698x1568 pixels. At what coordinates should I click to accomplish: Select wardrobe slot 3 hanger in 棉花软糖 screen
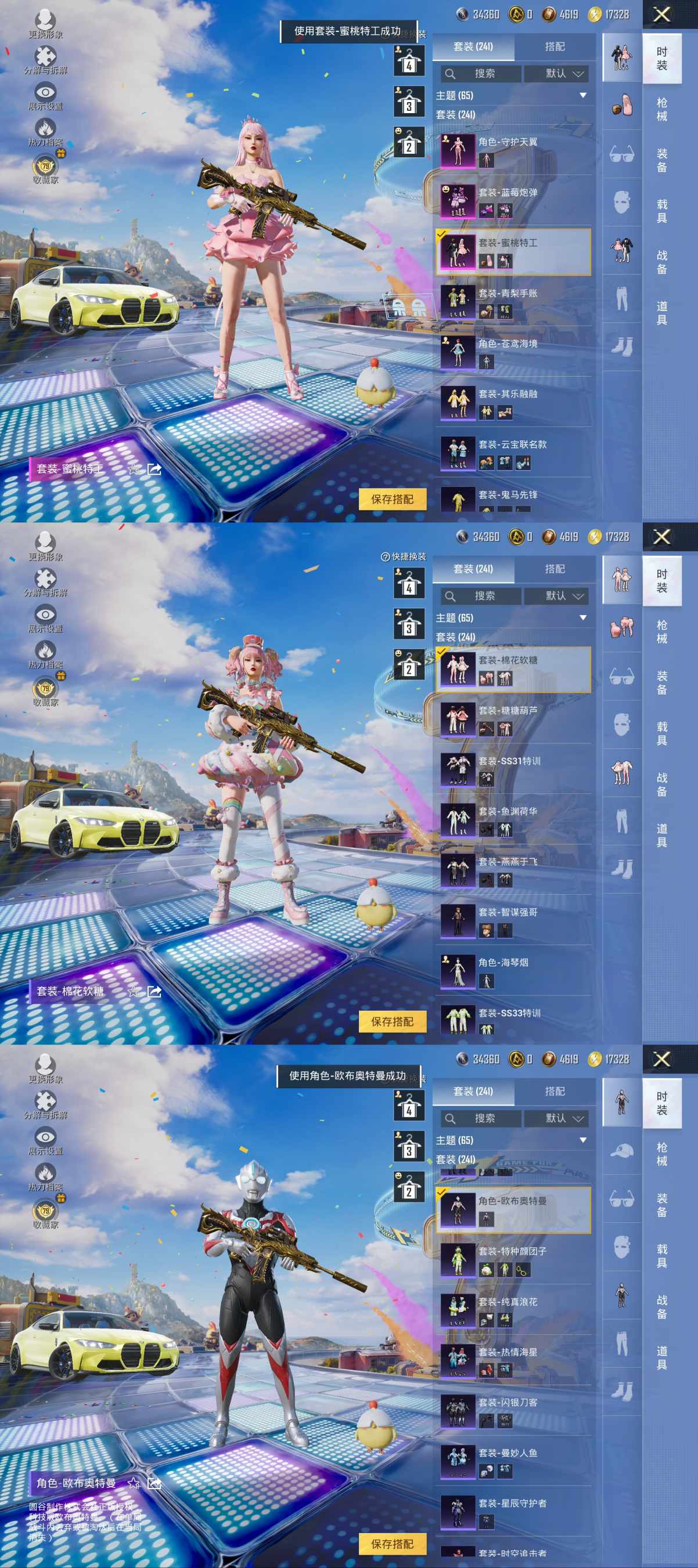(x=409, y=623)
